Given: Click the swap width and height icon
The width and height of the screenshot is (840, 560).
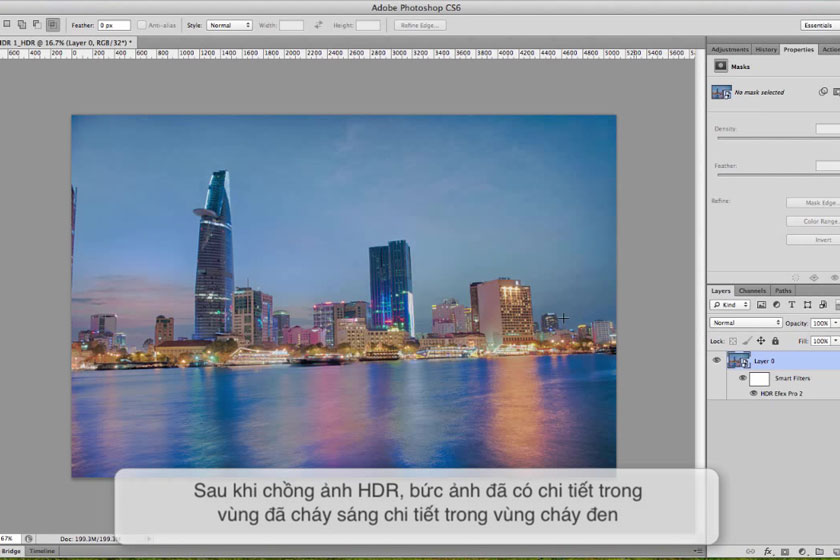Looking at the screenshot, I should point(319,25).
